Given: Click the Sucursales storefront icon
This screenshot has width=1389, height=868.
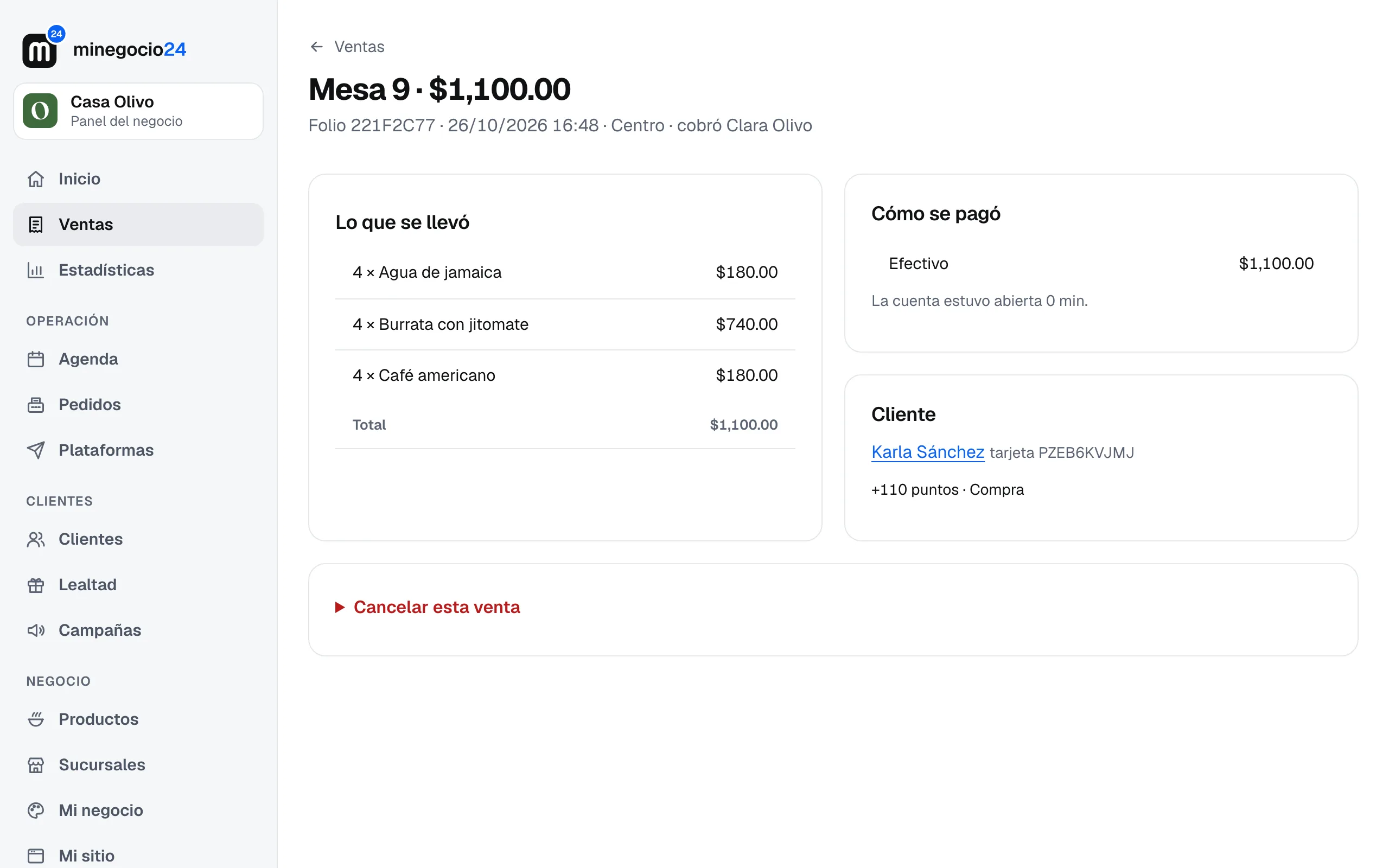Looking at the screenshot, I should (36, 765).
